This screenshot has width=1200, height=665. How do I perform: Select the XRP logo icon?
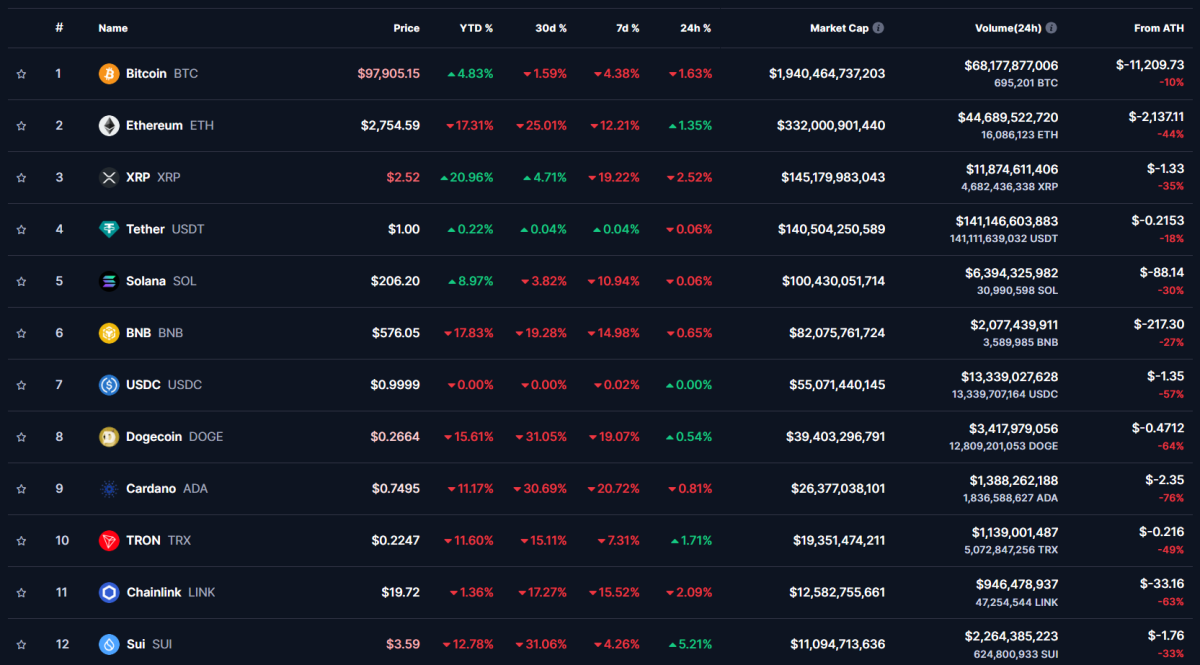tap(108, 177)
